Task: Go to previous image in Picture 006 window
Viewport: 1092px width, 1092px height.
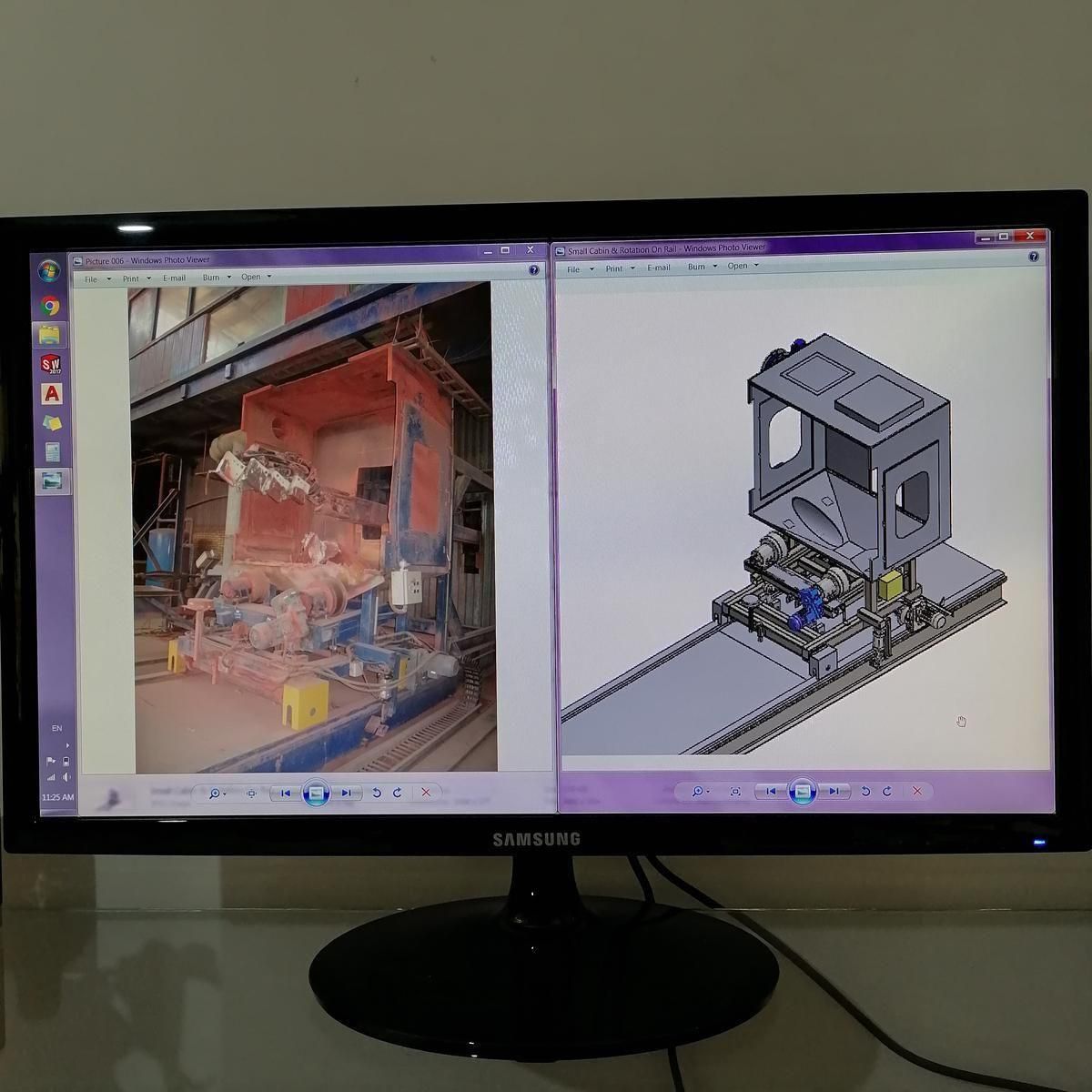Action: coord(285,794)
